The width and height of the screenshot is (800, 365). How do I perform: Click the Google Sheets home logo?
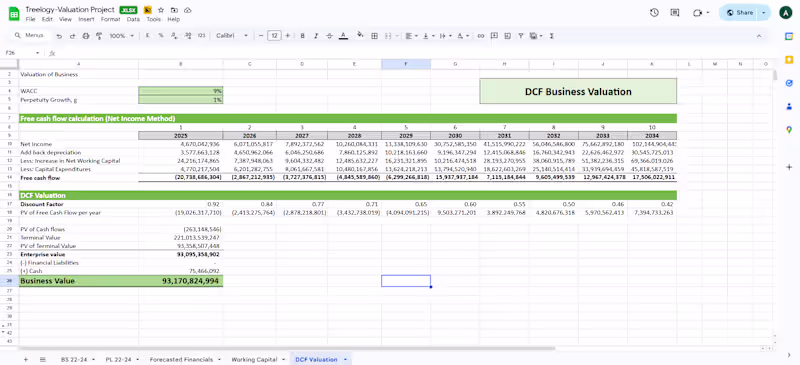pyautogui.click(x=14, y=13)
